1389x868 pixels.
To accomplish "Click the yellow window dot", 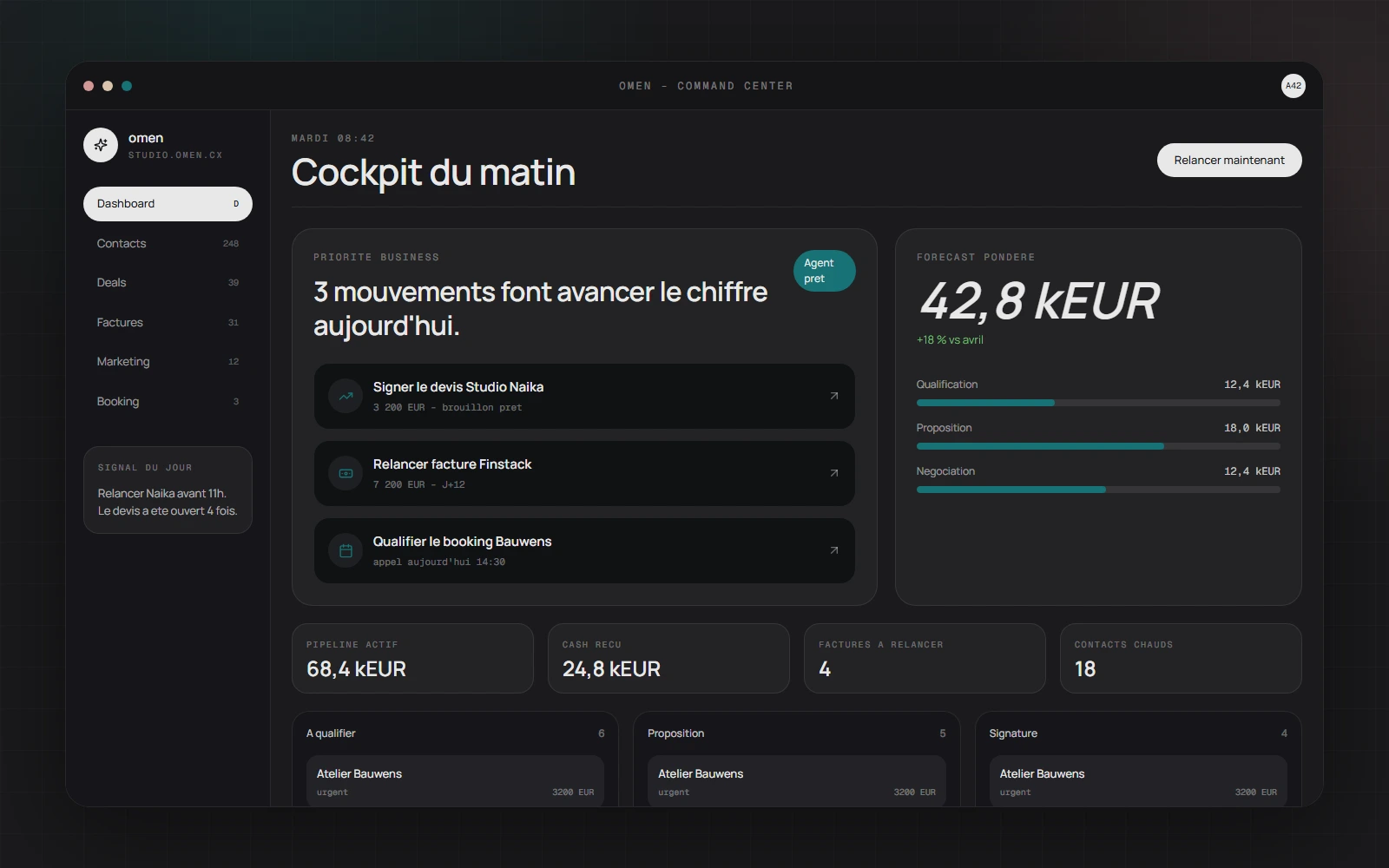I will (108, 86).
